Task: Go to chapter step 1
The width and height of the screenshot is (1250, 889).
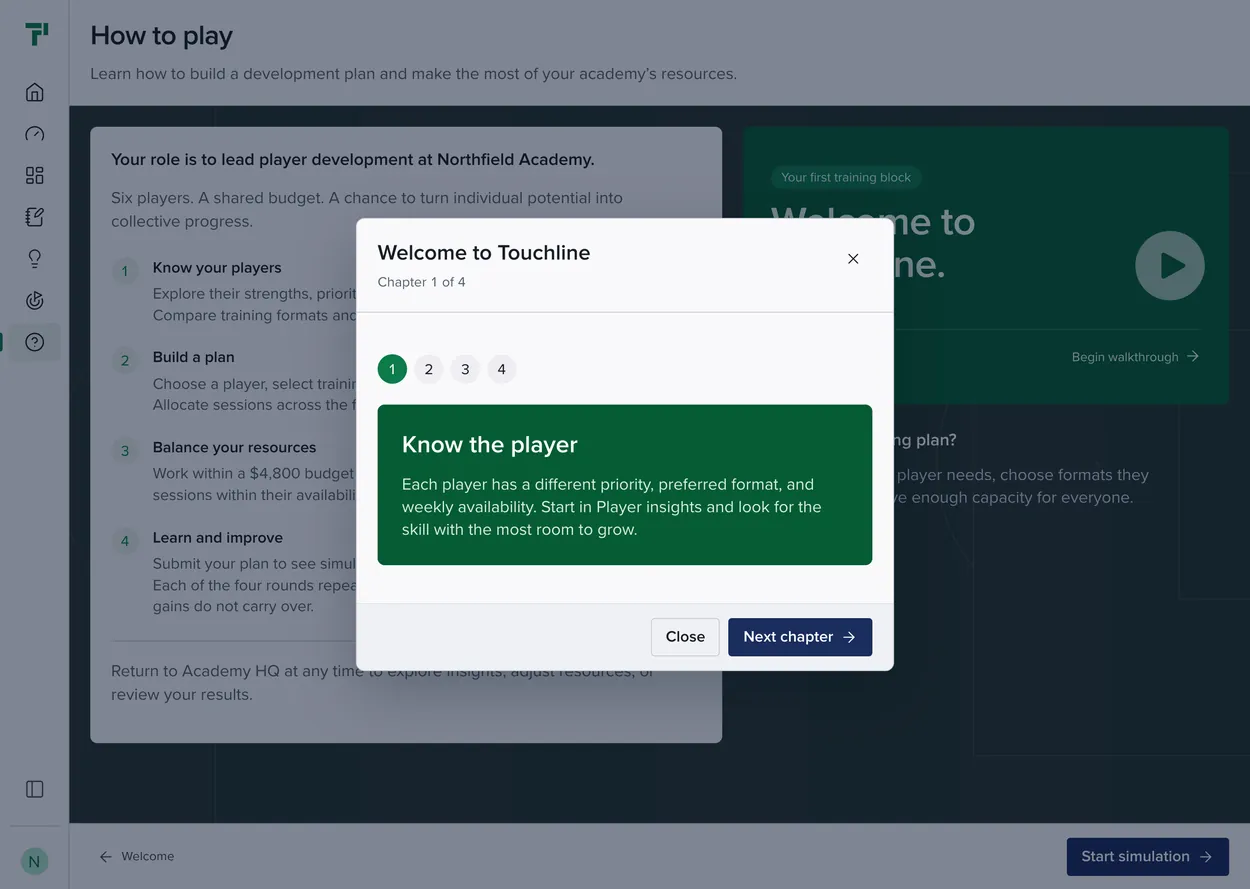Action: [x=392, y=369]
